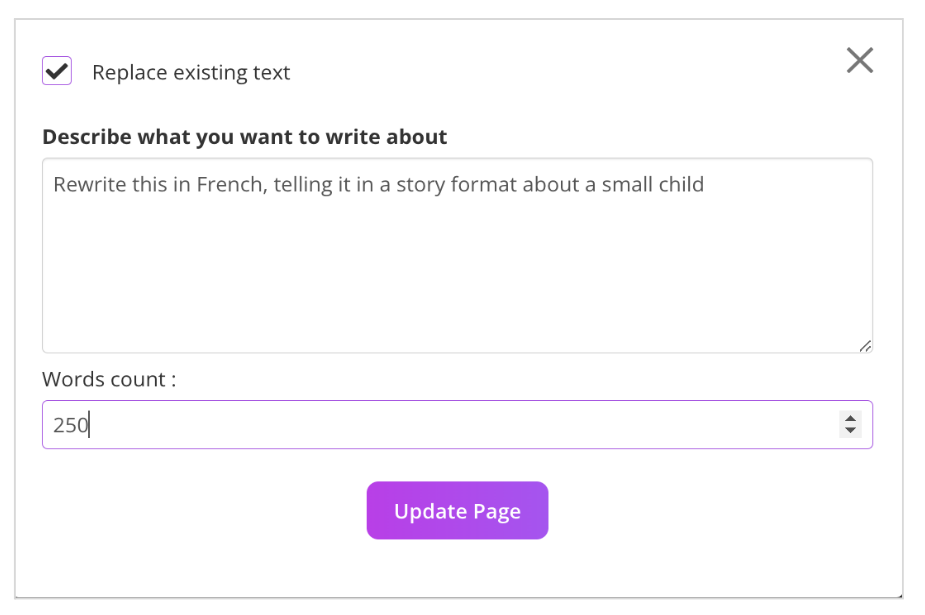
Task: Place cursor after 'small child' in prompt
Action: (x=704, y=185)
